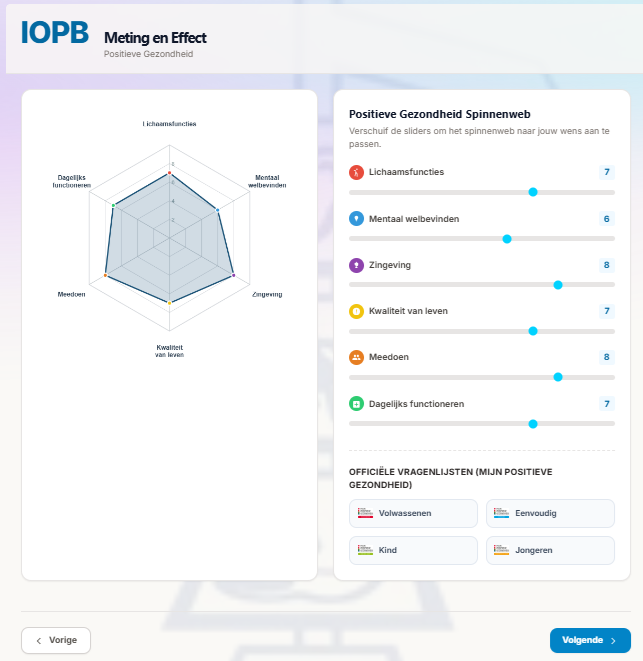
Task: Click the Zingeving axis label on chart
Action: pyautogui.click(x=267, y=294)
